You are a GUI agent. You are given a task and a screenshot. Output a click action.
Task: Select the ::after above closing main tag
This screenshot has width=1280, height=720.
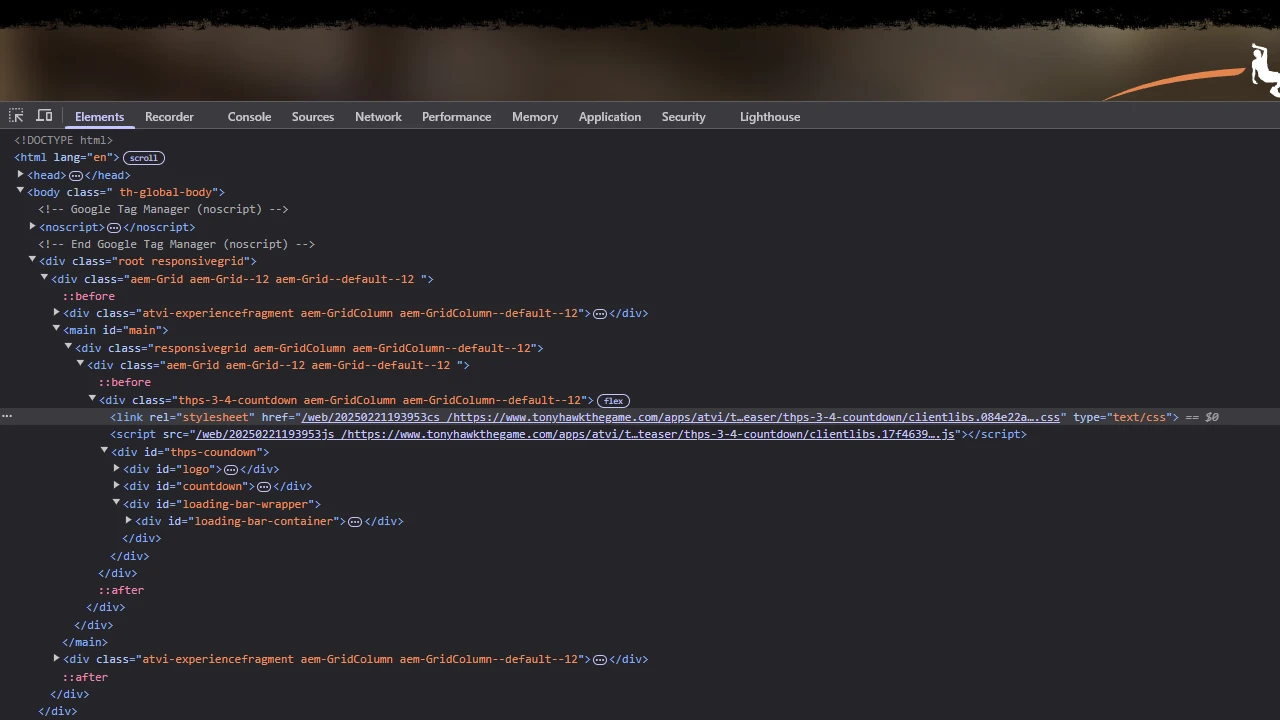pyautogui.click(x=121, y=590)
